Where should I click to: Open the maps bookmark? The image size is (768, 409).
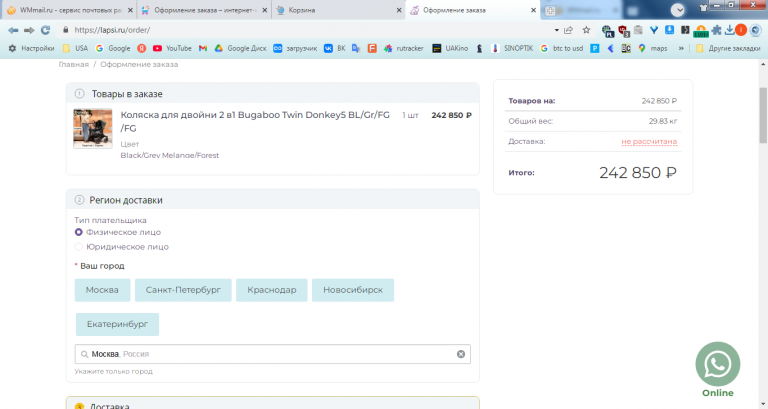point(653,48)
